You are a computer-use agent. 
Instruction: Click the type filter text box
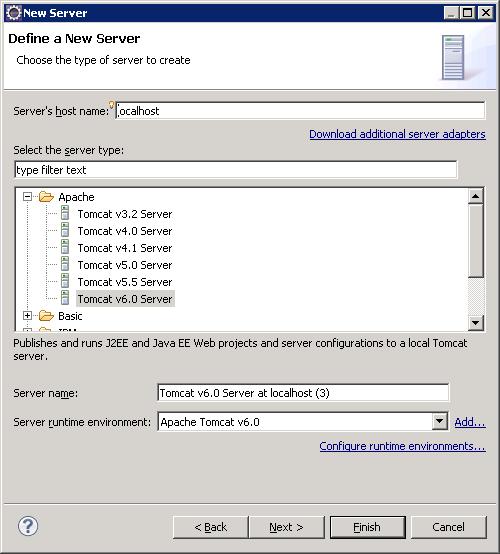[x=236, y=170]
